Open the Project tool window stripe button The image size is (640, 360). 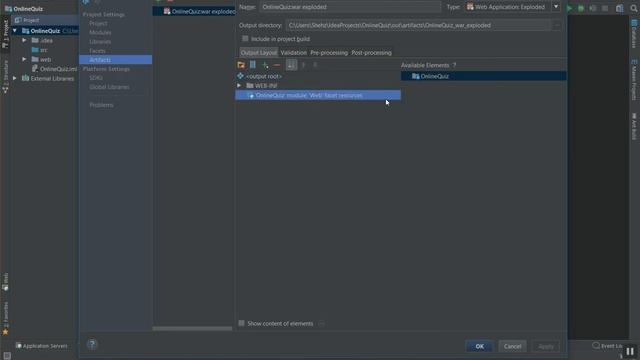click(x=5, y=34)
